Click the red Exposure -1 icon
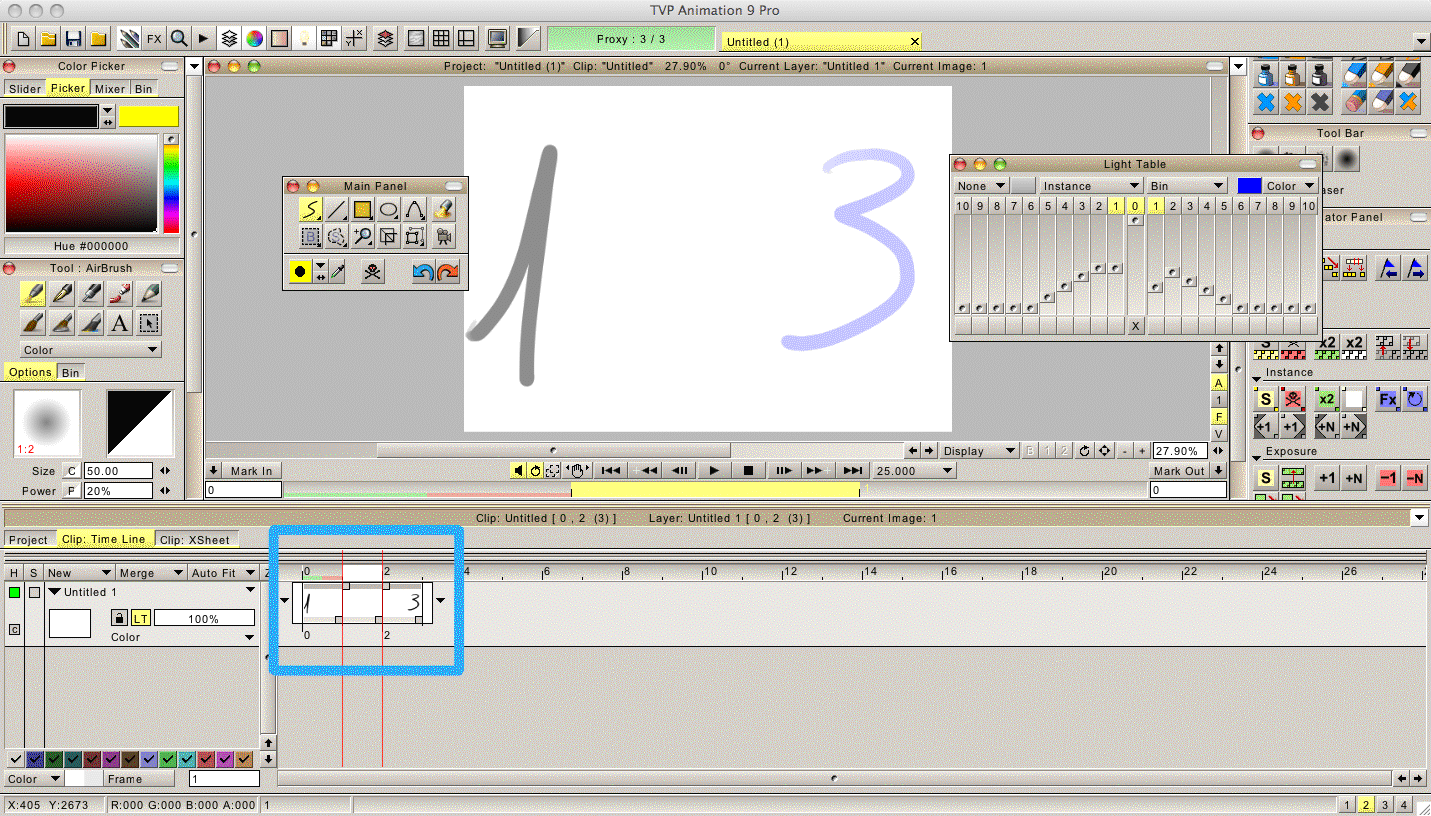The height and width of the screenshot is (816, 1431). click(x=1388, y=478)
